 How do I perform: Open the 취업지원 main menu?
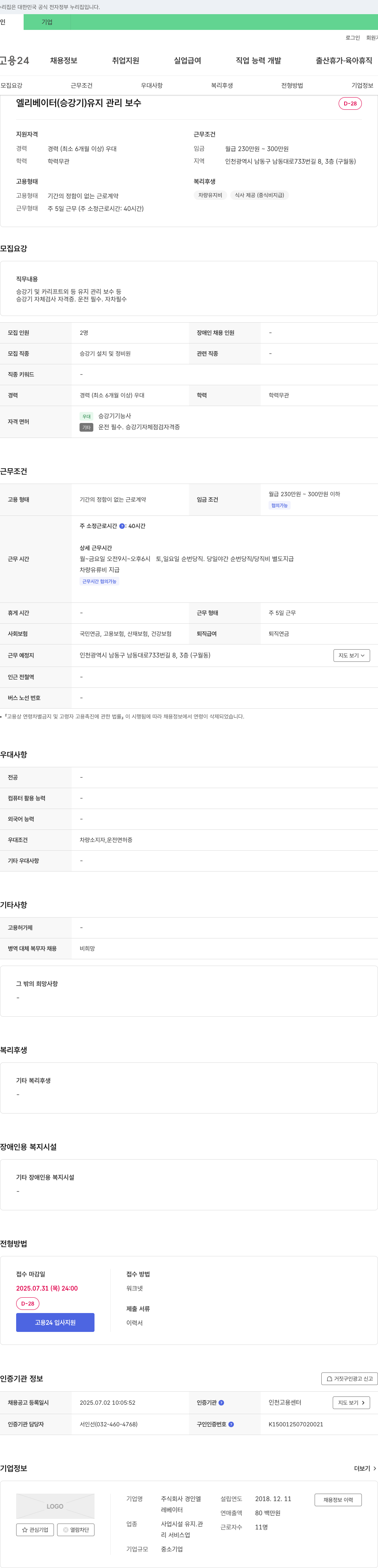pyautogui.click(x=125, y=61)
